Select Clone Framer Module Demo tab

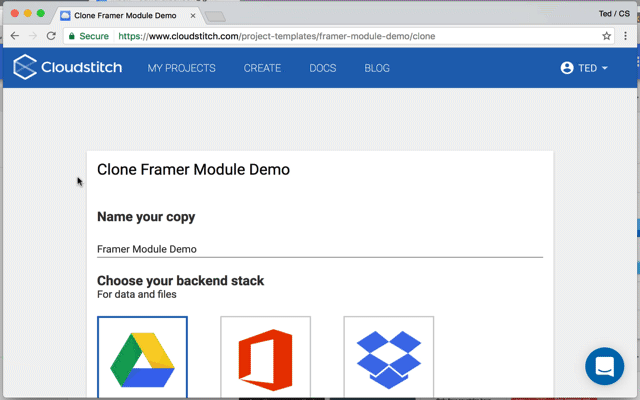pyautogui.click(x=127, y=16)
